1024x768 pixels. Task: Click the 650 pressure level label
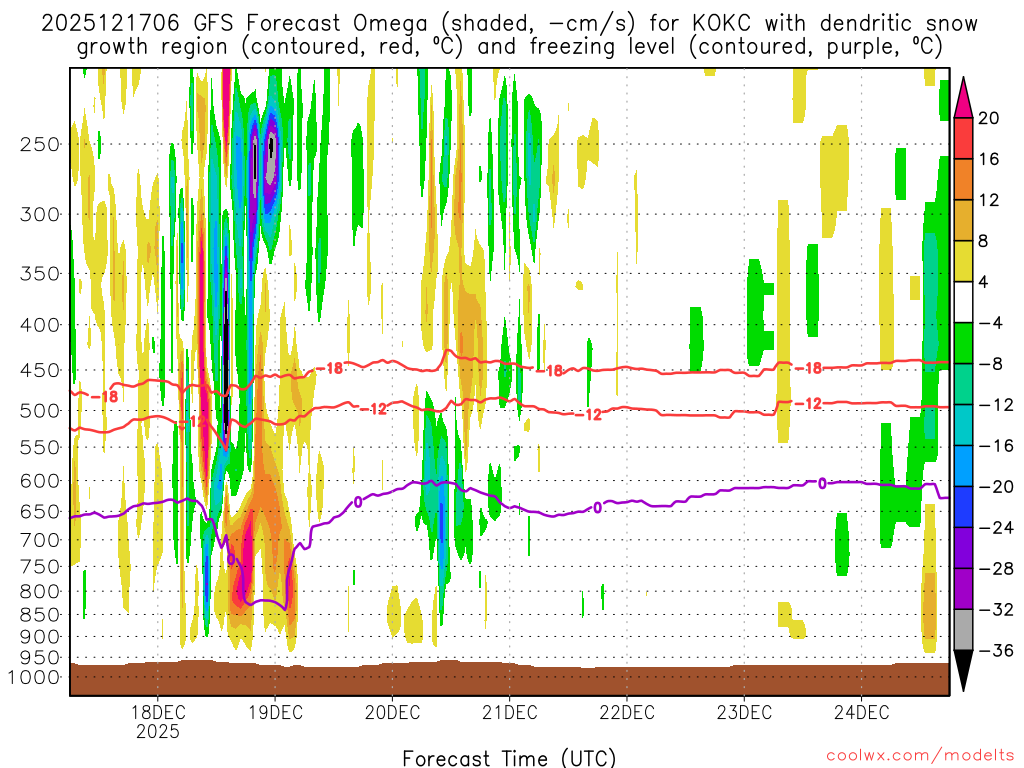40,511
